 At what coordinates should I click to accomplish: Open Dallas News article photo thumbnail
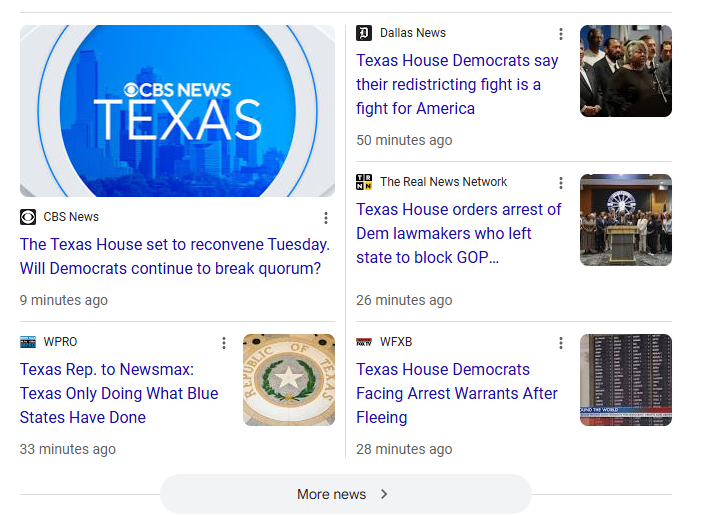point(626,71)
